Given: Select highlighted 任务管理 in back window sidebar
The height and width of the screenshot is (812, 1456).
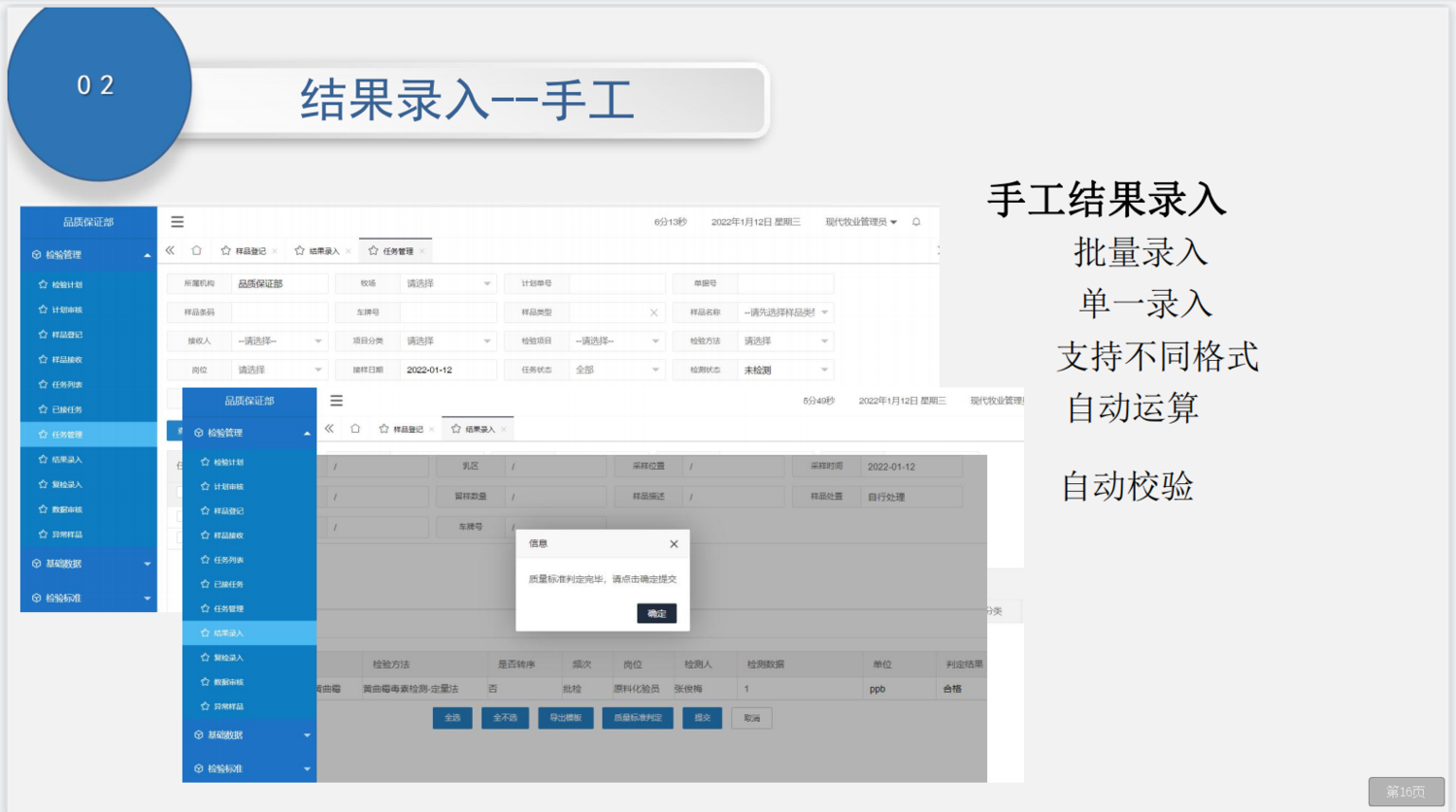Looking at the screenshot, I should click(88, 435).
